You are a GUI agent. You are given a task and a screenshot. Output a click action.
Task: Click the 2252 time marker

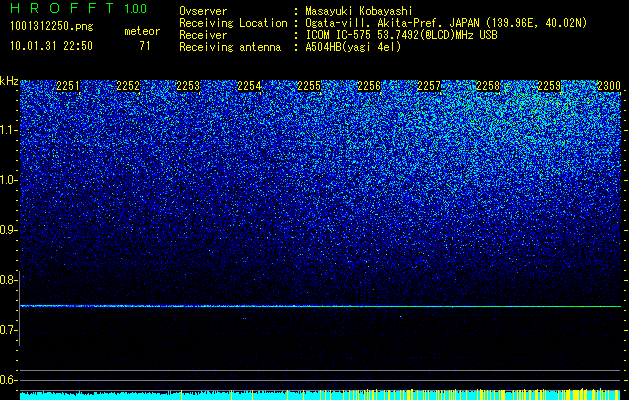click(128, 86)
